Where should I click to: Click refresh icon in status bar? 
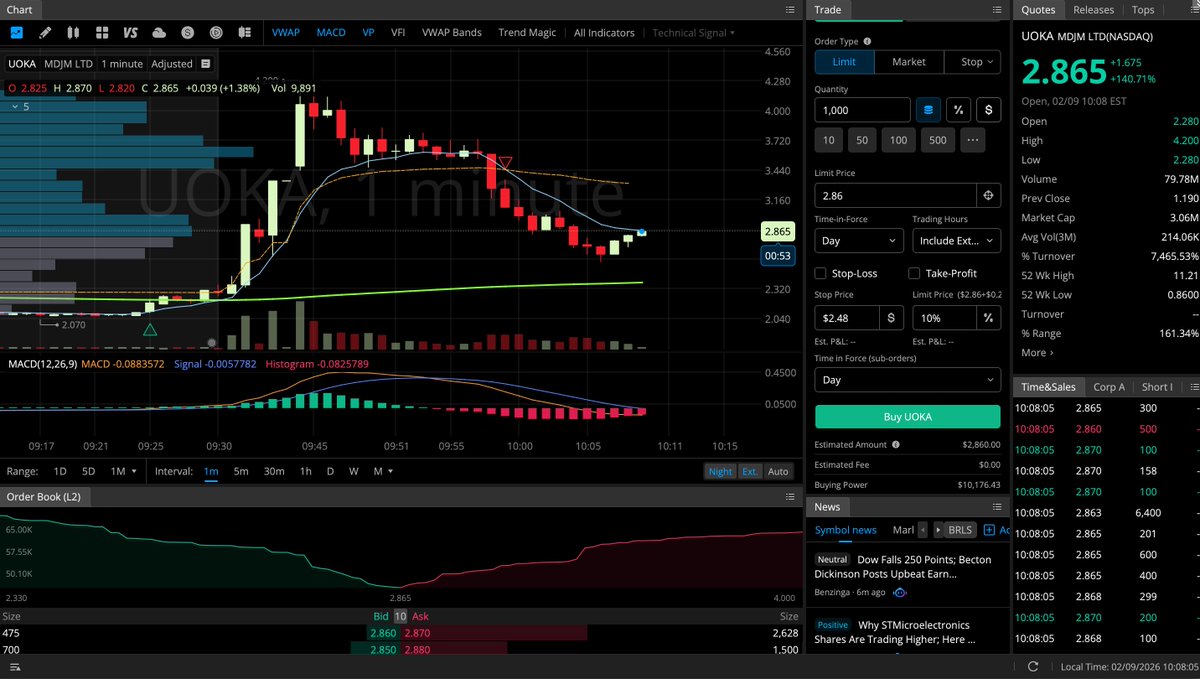(x=1033, y=667)
